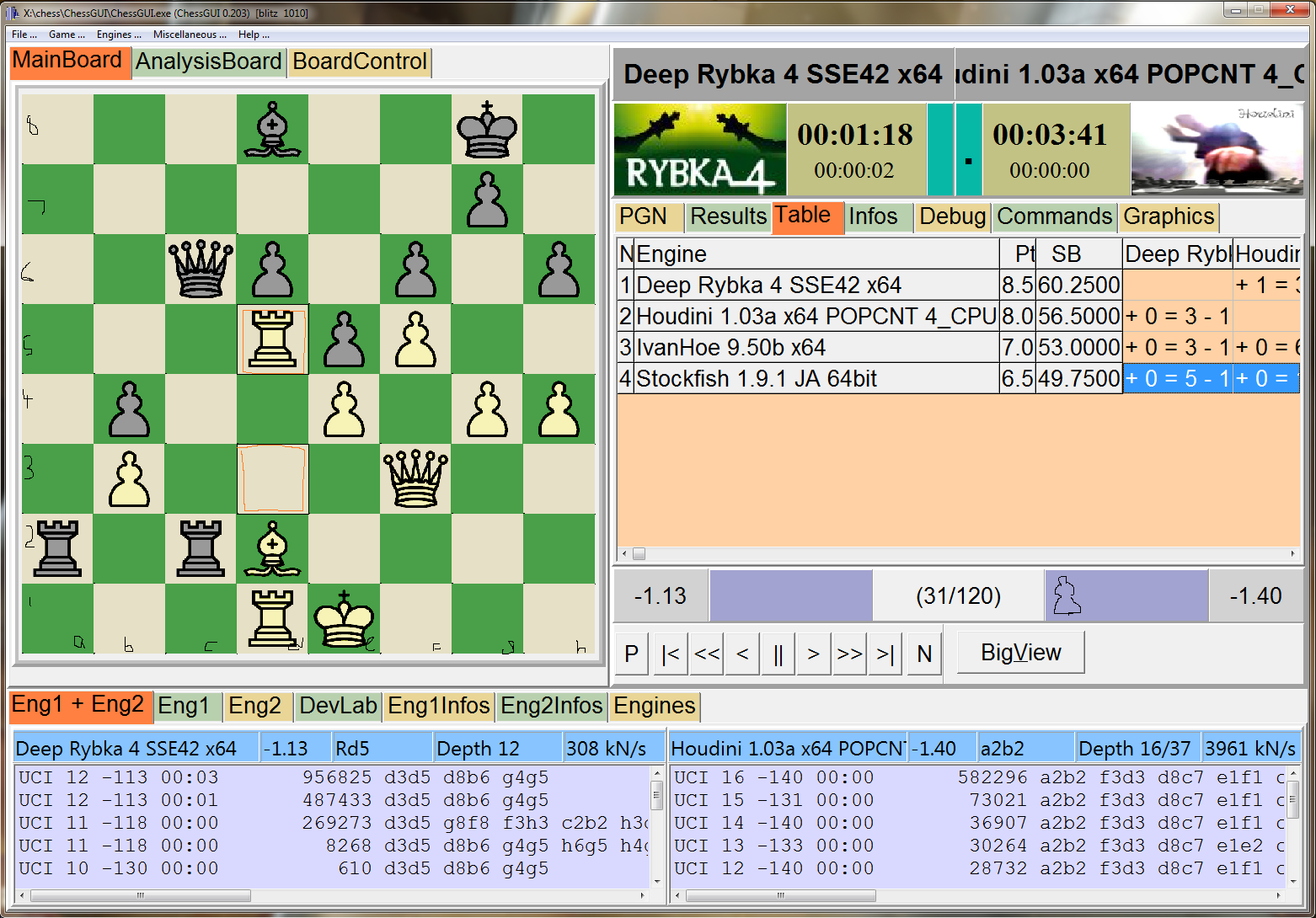Open the PGN tab
Image resolution: width=1316 pixels, height=918 pixels.
coord(649,216)
